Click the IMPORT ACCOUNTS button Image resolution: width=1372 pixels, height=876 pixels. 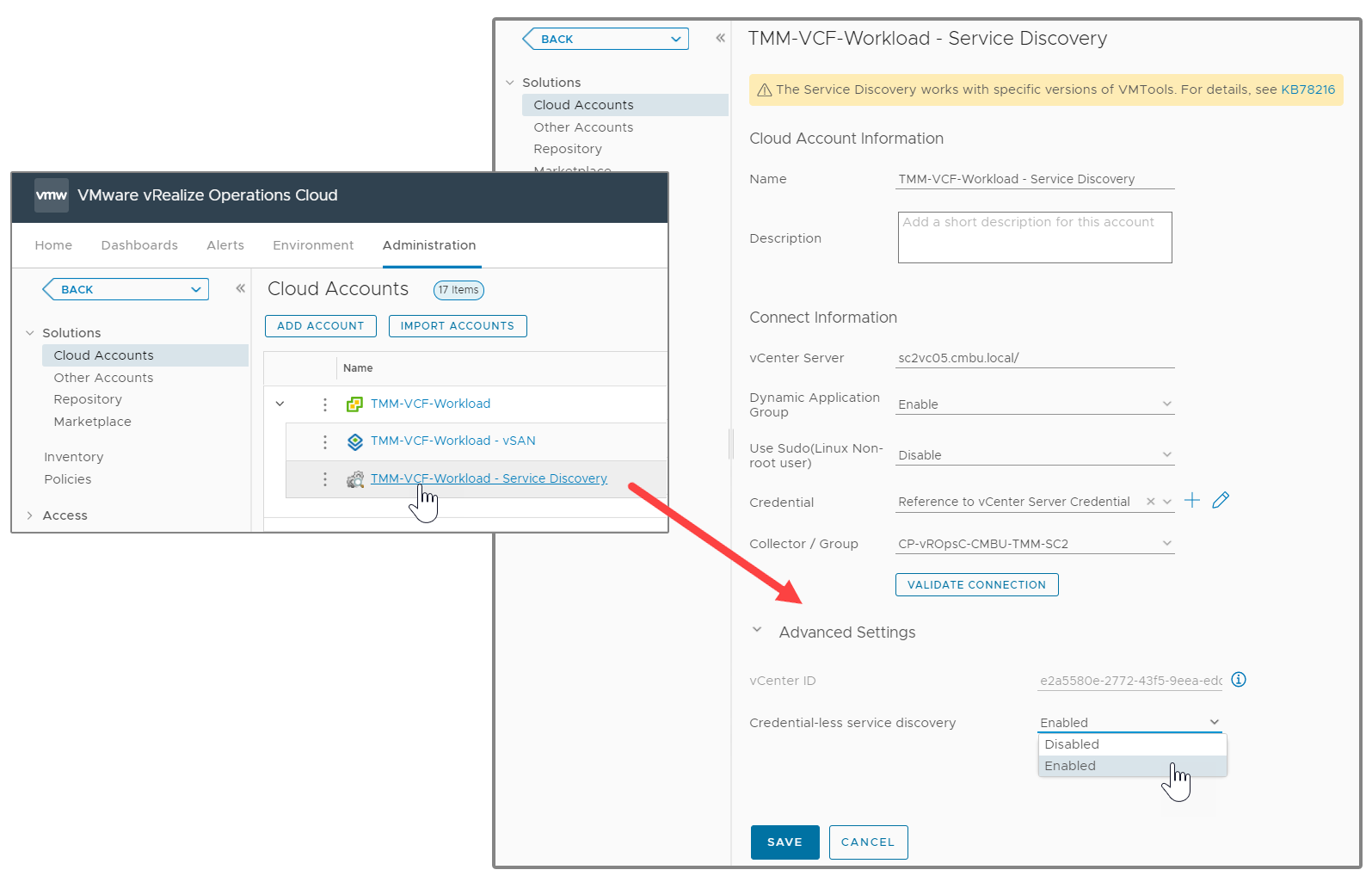click(458, 326)
